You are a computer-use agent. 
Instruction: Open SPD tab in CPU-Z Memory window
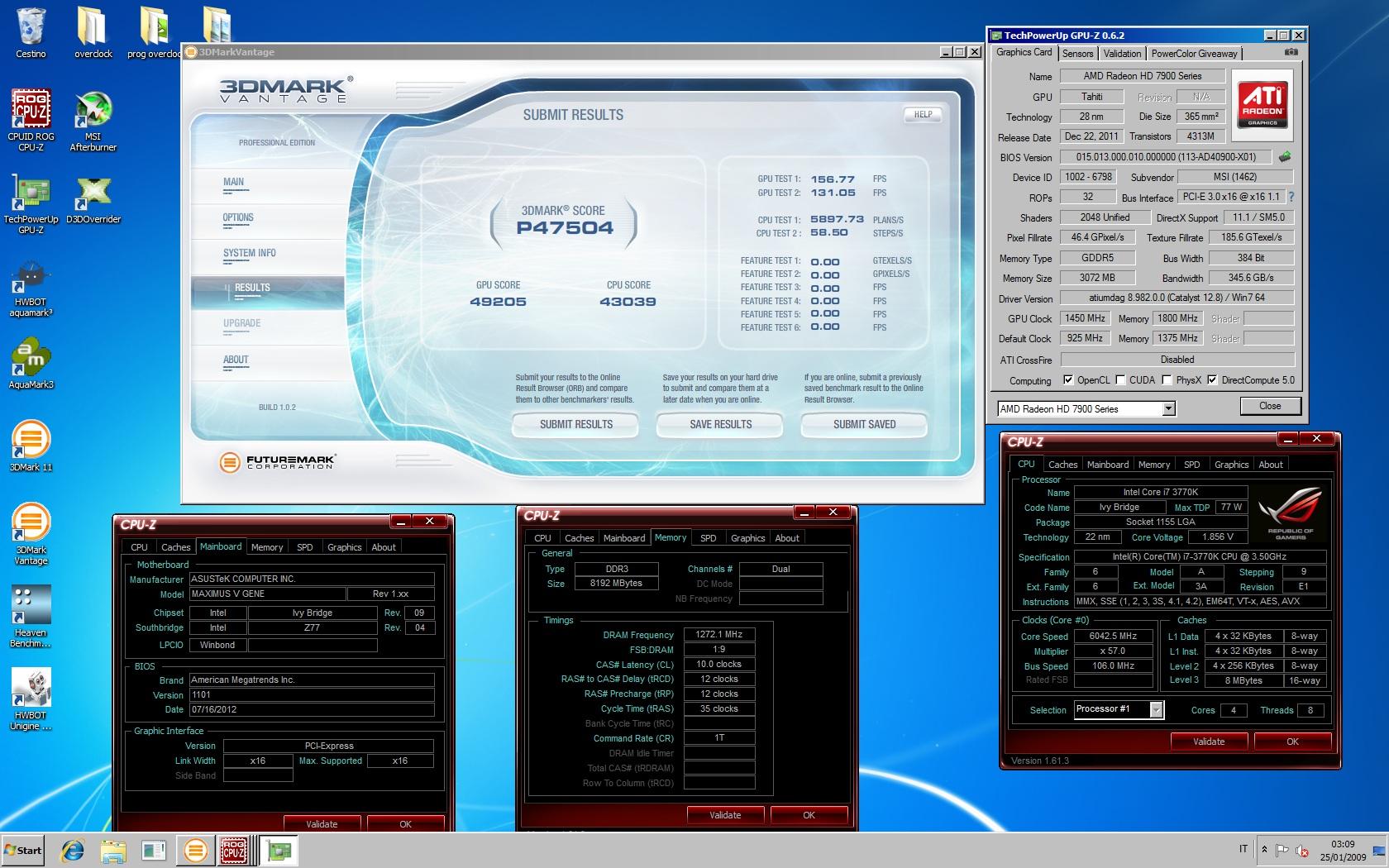[x=709, y=538]
